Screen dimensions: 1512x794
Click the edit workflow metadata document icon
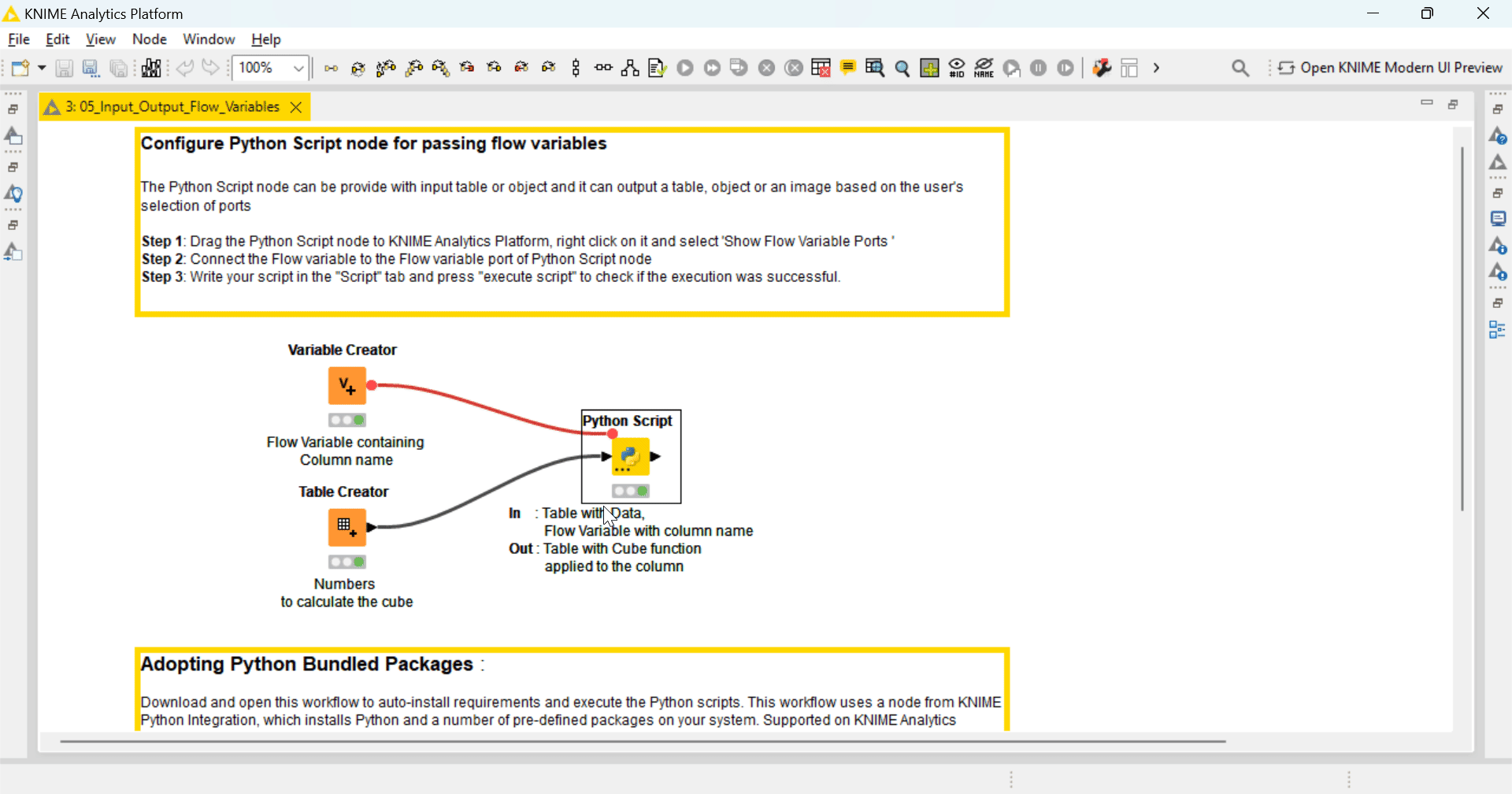[x=656, y=68]
